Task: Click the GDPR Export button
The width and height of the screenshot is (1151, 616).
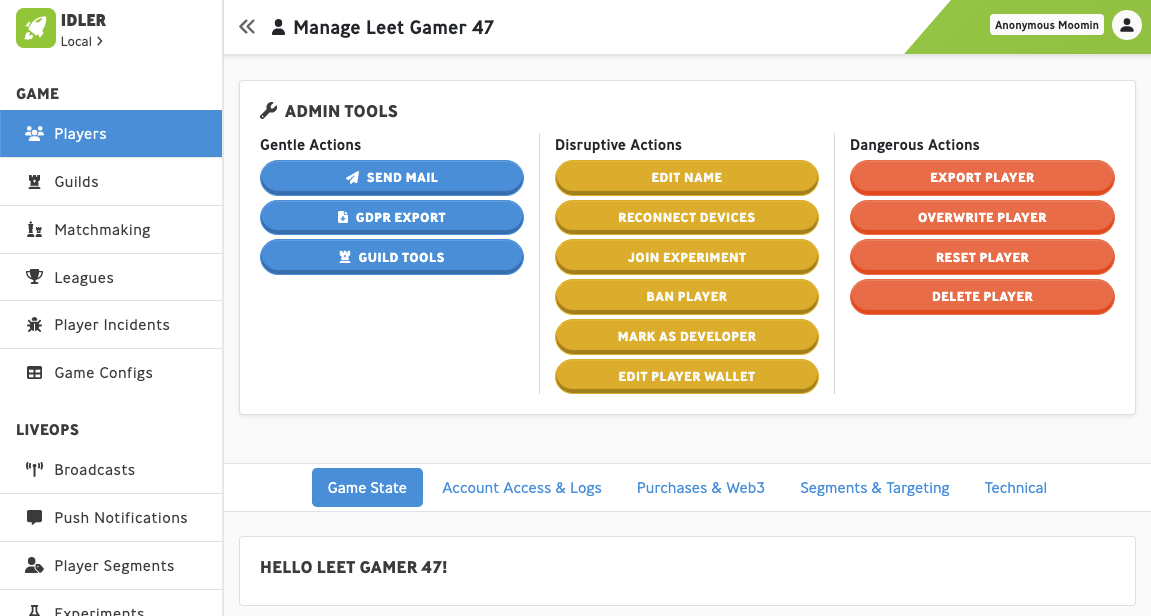Action: click(392, 217)
